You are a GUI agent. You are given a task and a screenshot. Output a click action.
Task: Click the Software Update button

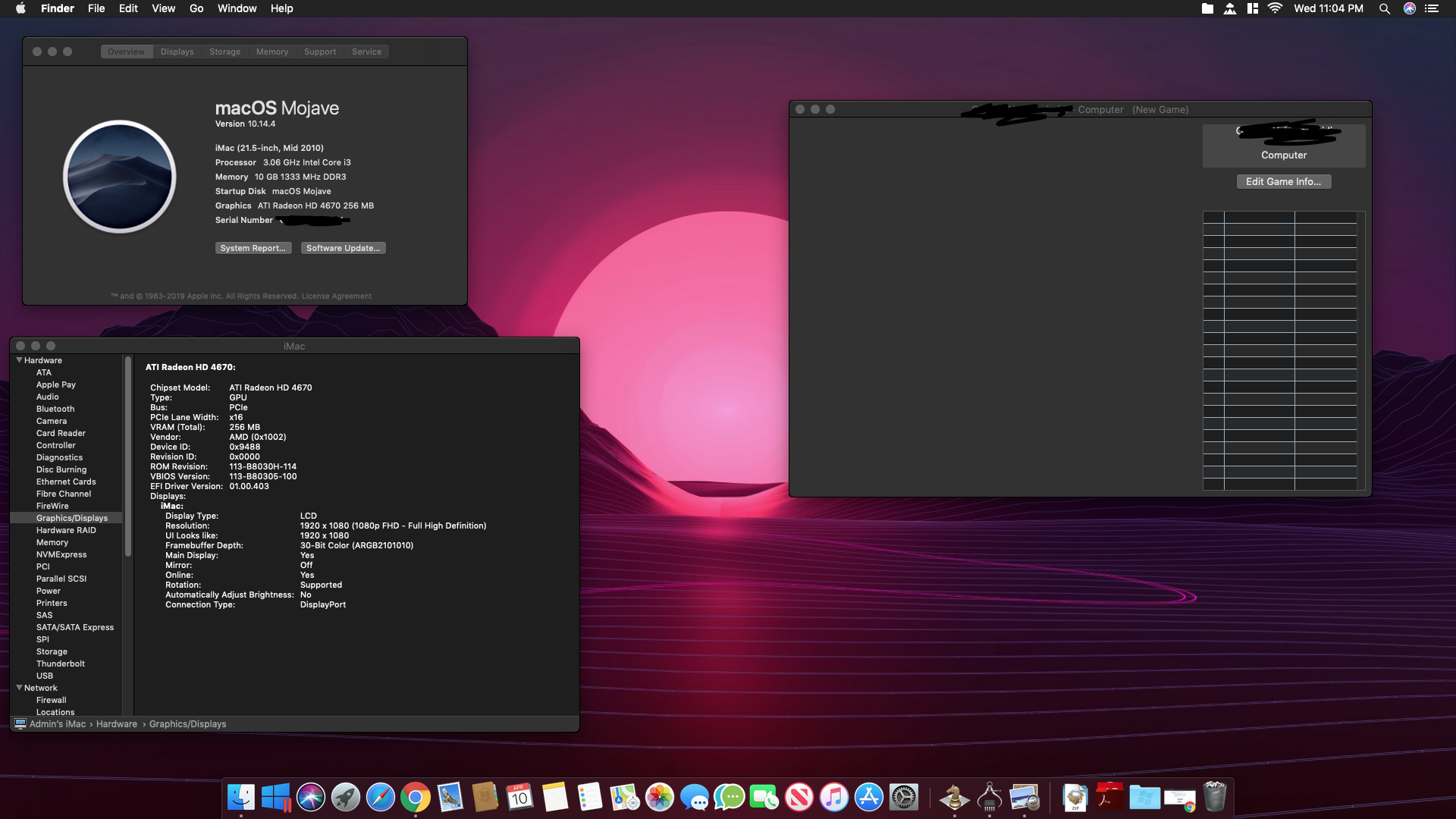click(343, 248)
